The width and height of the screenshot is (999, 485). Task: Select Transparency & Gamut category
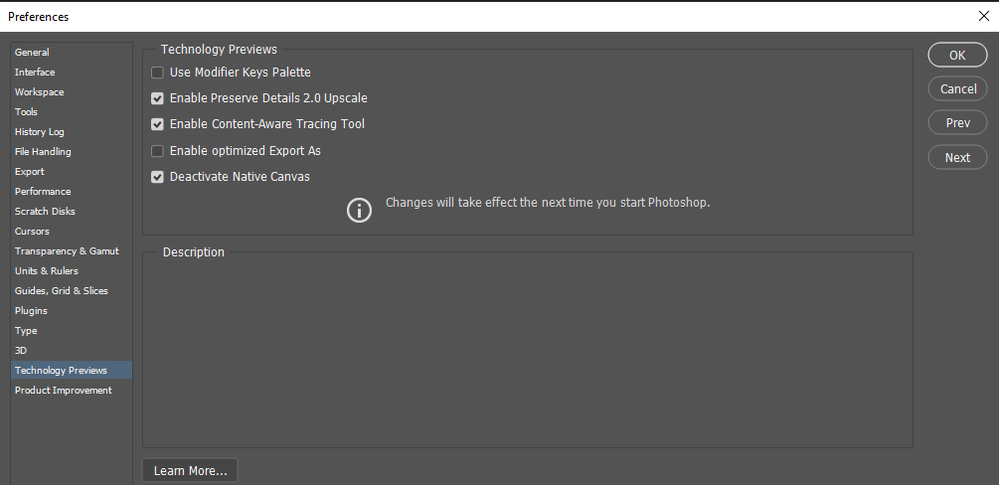click(67, 251)
